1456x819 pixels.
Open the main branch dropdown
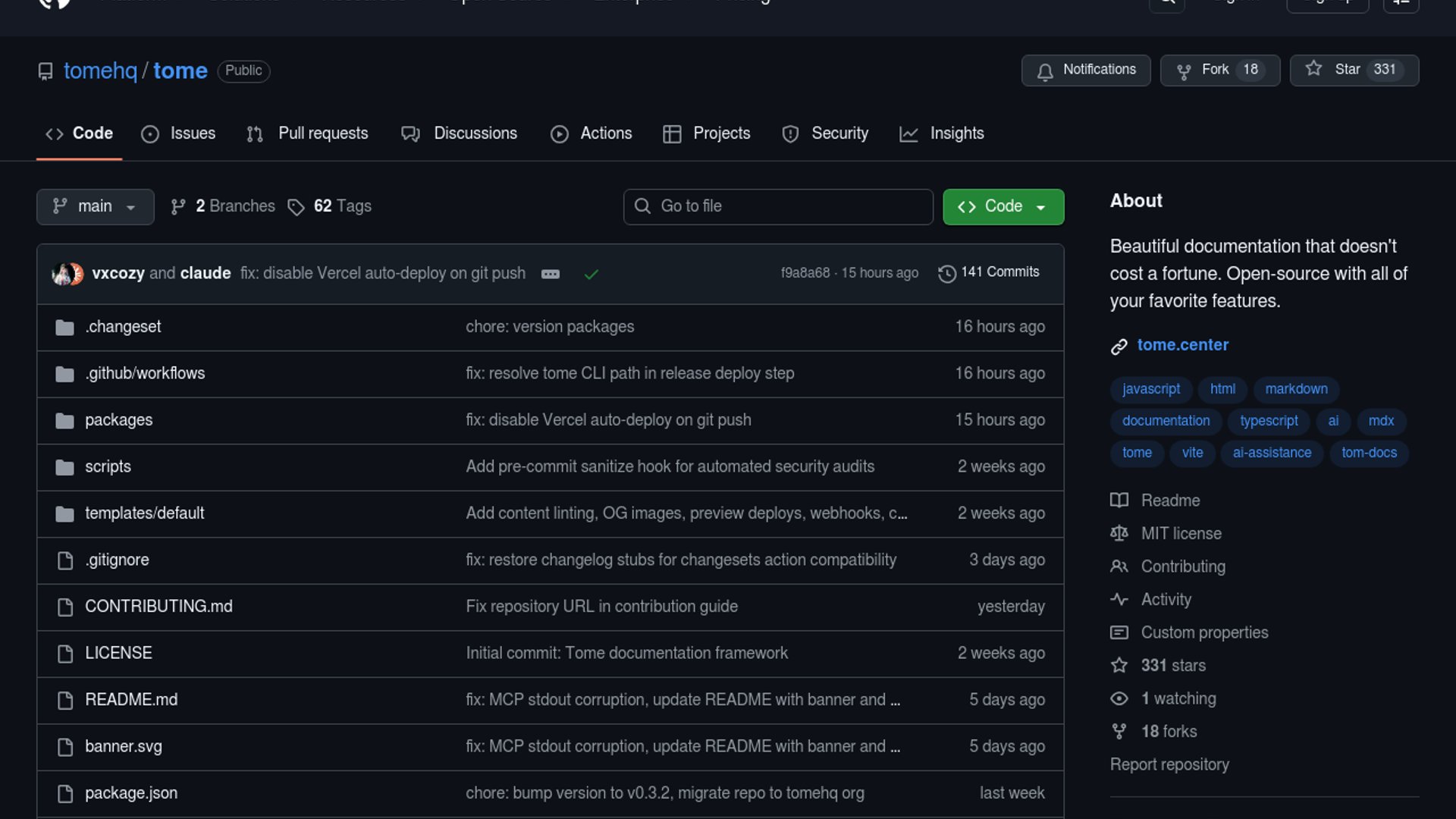tap(95, 207)
